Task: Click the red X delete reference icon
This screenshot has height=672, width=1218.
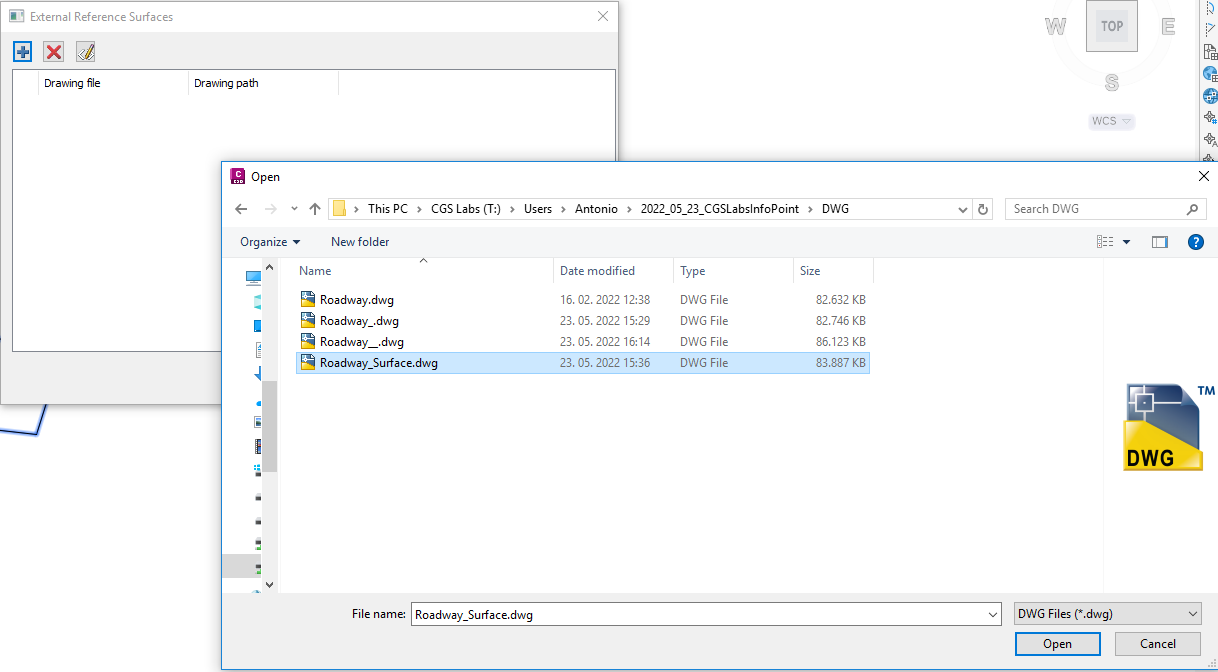Action: click(x=54, y=52)
